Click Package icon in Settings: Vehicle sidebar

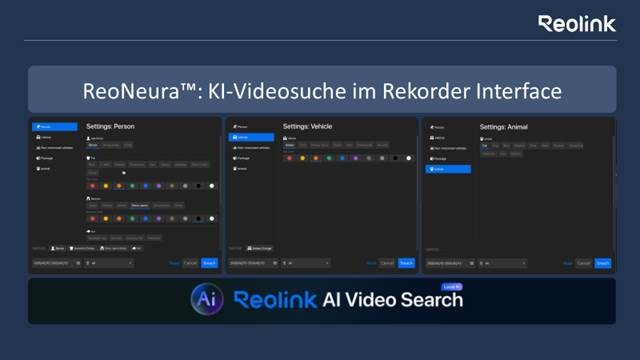(235, 158)
